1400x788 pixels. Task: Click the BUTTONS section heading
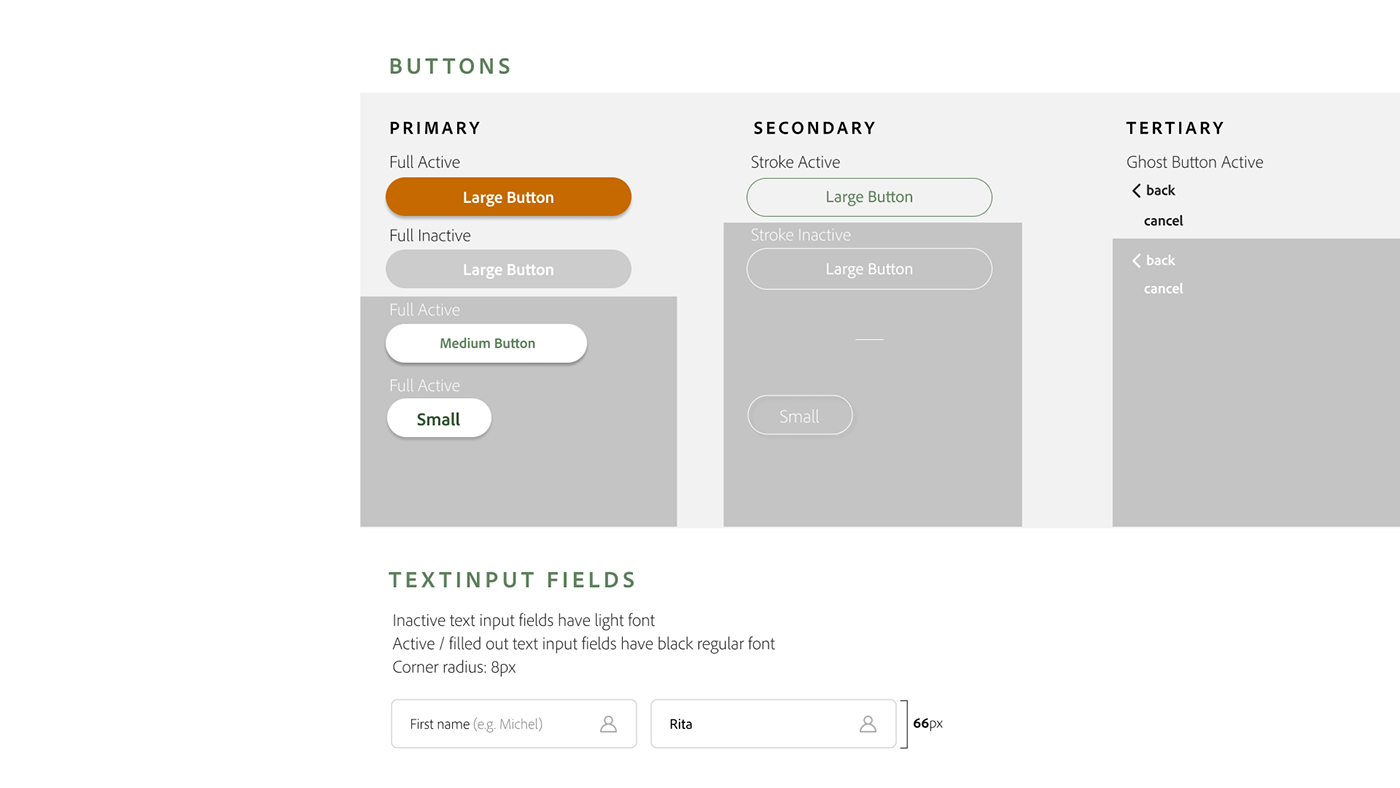[x=450, y=67]
